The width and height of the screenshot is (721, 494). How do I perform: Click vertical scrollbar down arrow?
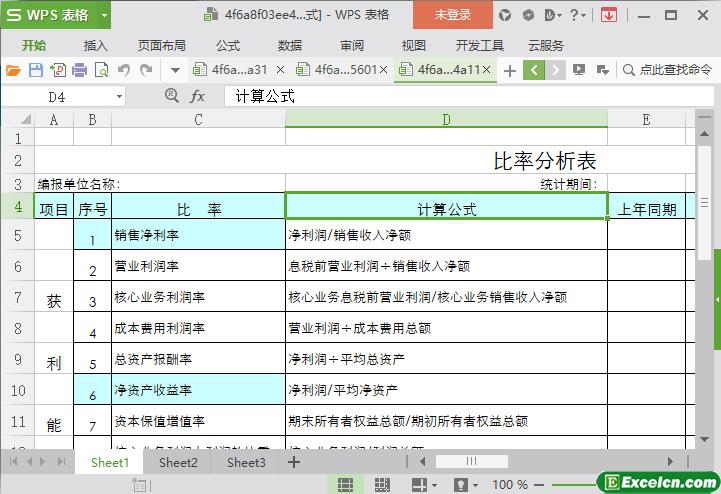(x=704, y=440)
